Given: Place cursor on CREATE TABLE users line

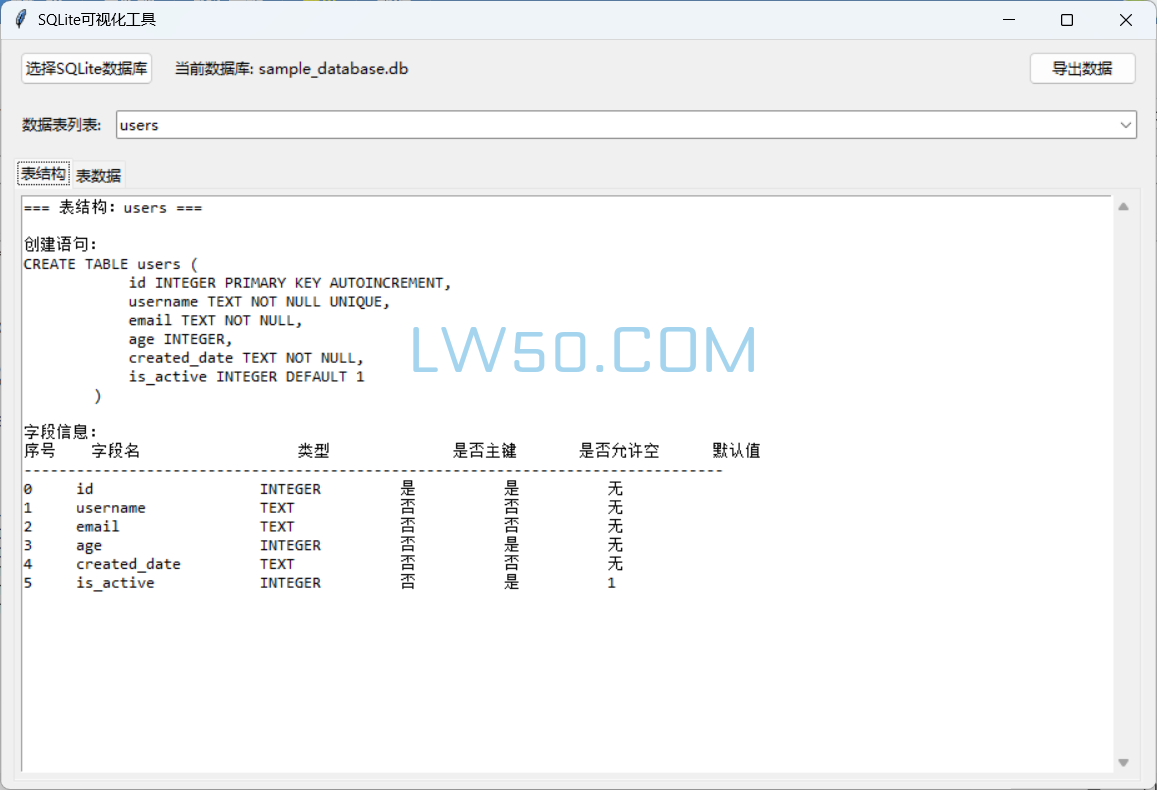Looking at the screenshot, I should 111,264.
